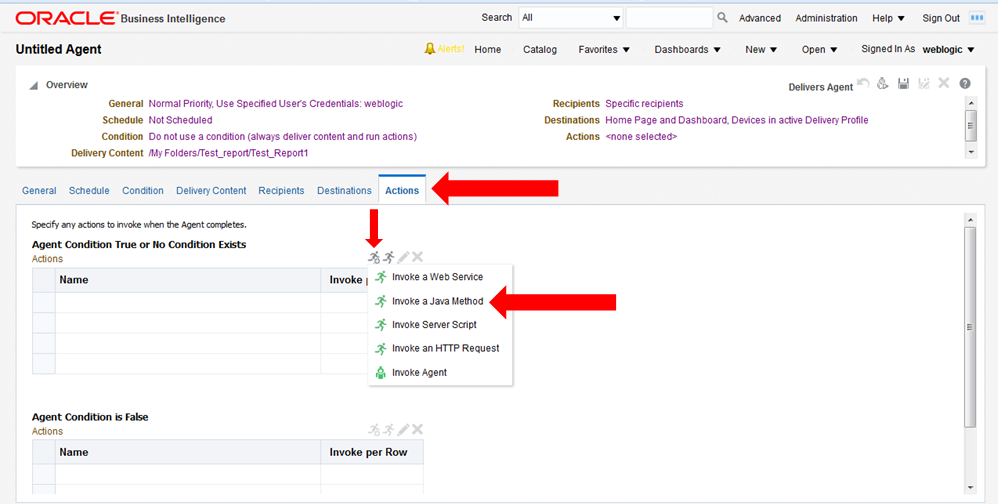Click the Alerts bell icon
Viewport: 998px width, 504px height.
[430, 49]
